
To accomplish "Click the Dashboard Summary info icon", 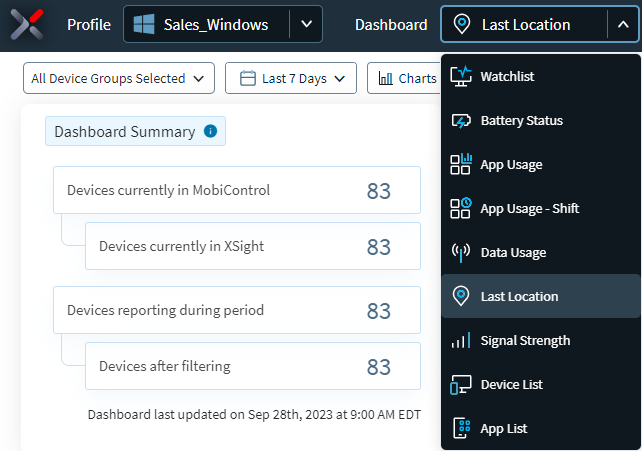I will 210,131.
